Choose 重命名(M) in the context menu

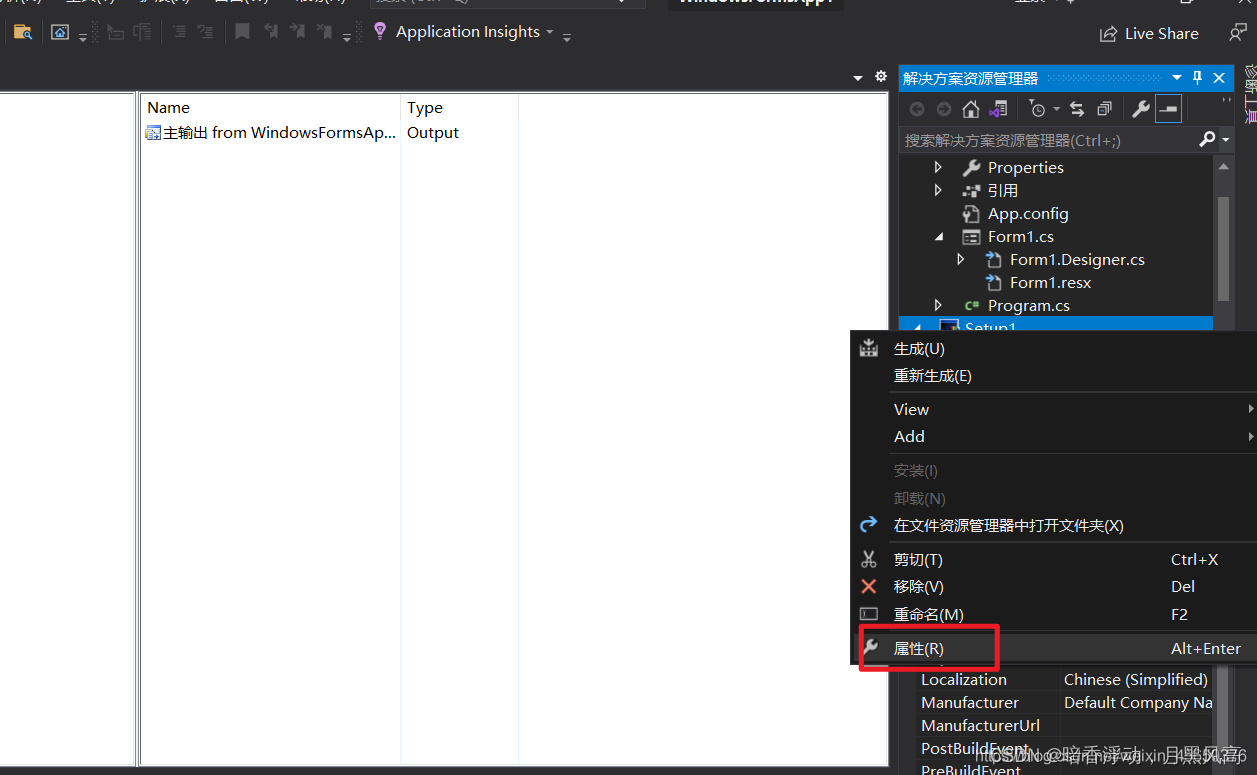[1054, 614]
